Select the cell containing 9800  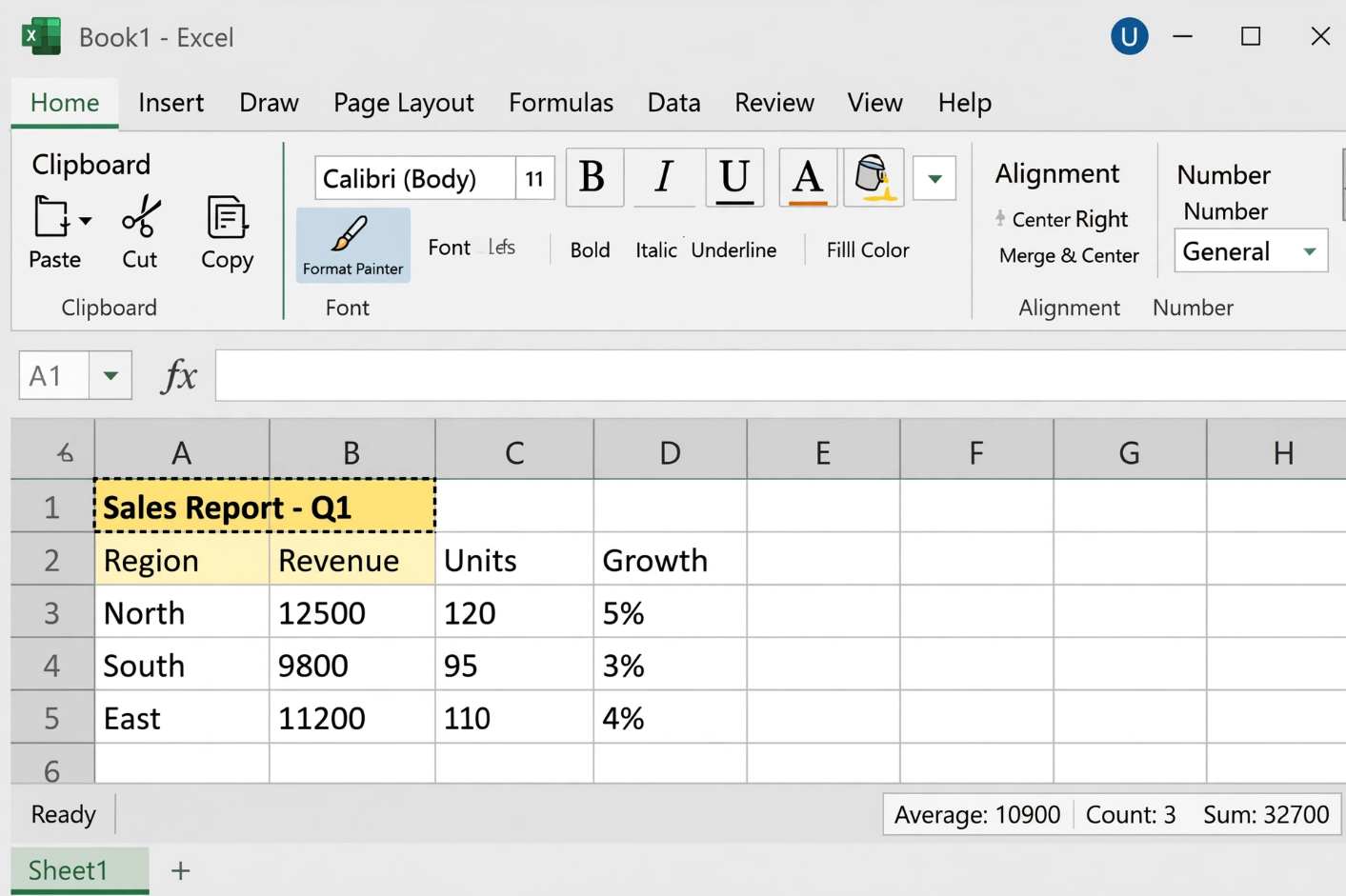[x=352, y=665]
